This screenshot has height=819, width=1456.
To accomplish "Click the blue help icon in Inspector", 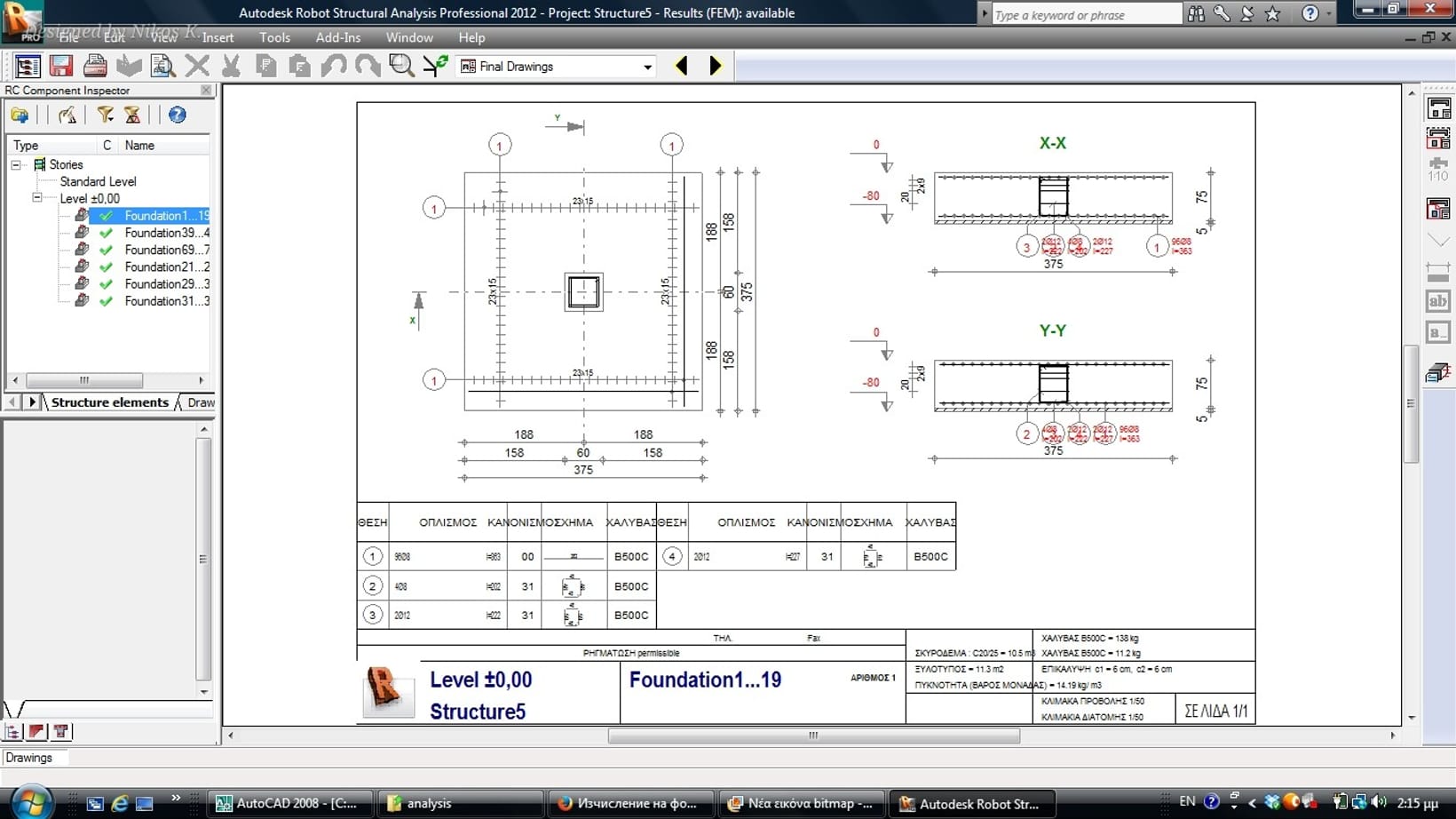I will pyautogui.click(x=178, y=115).
